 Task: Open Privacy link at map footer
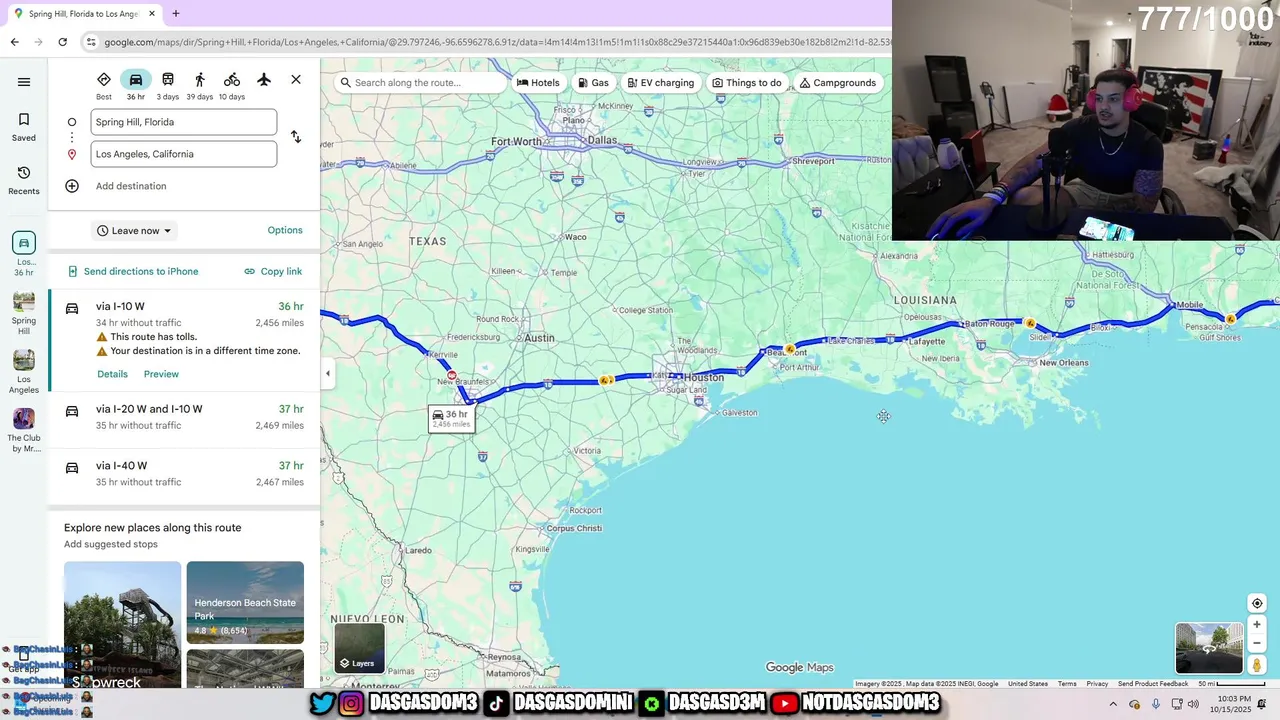point(1097,684)
